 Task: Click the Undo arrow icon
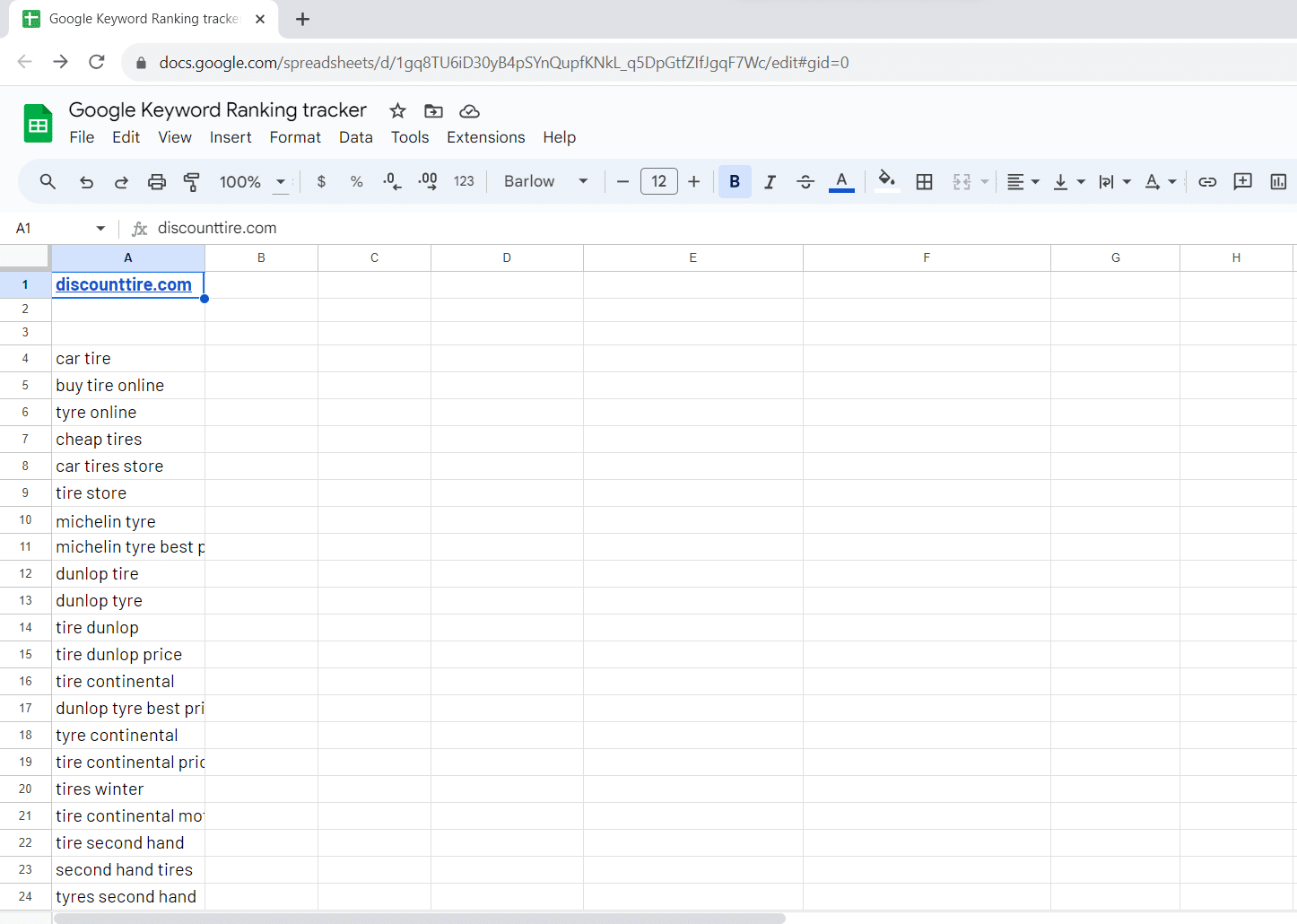pyautogui.click(x=86, y=182)
